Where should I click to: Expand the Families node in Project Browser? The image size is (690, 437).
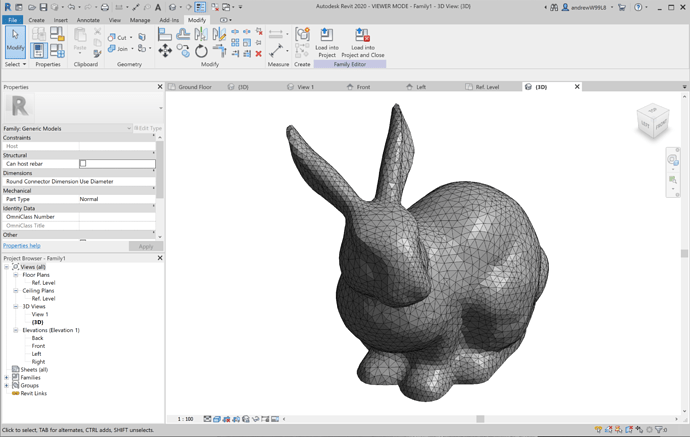[7, 377]
